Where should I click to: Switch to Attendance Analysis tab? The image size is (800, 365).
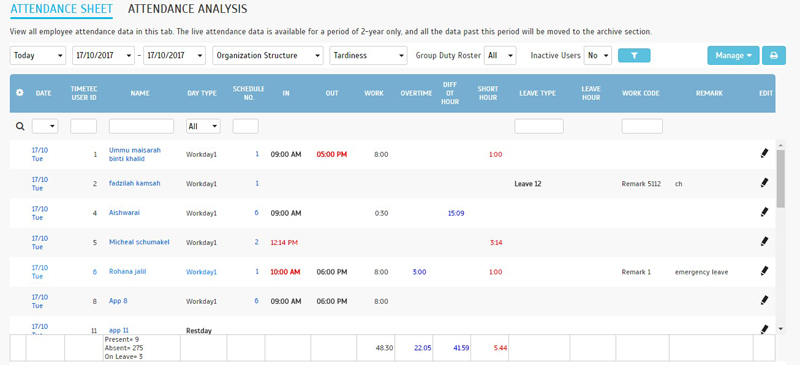(187, 9)
